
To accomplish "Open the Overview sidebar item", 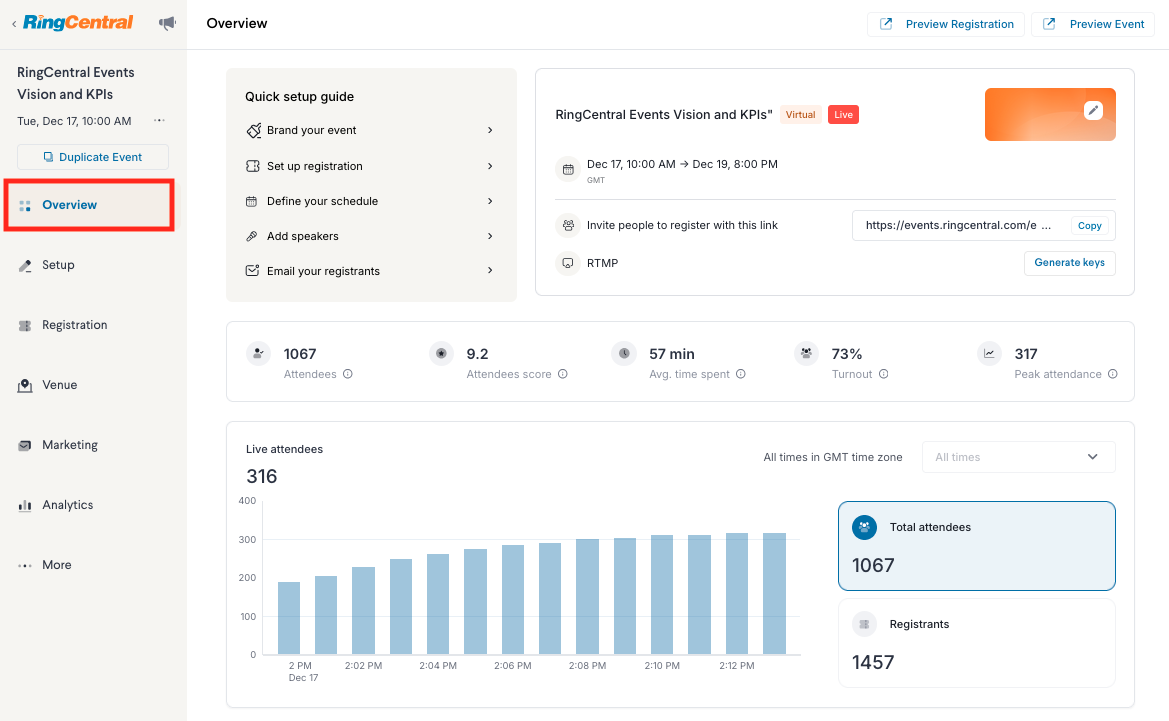I will coord(89,205).
